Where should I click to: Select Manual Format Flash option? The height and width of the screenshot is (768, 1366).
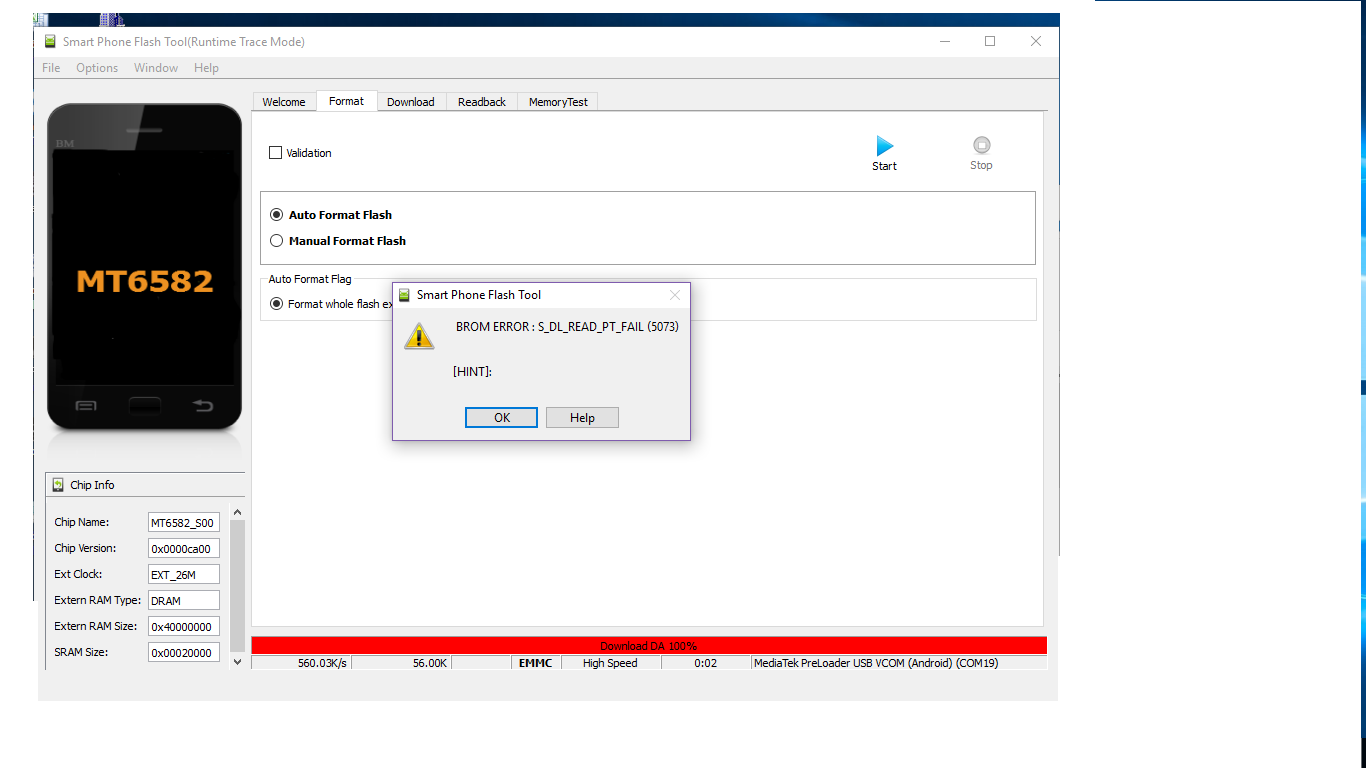277,241
